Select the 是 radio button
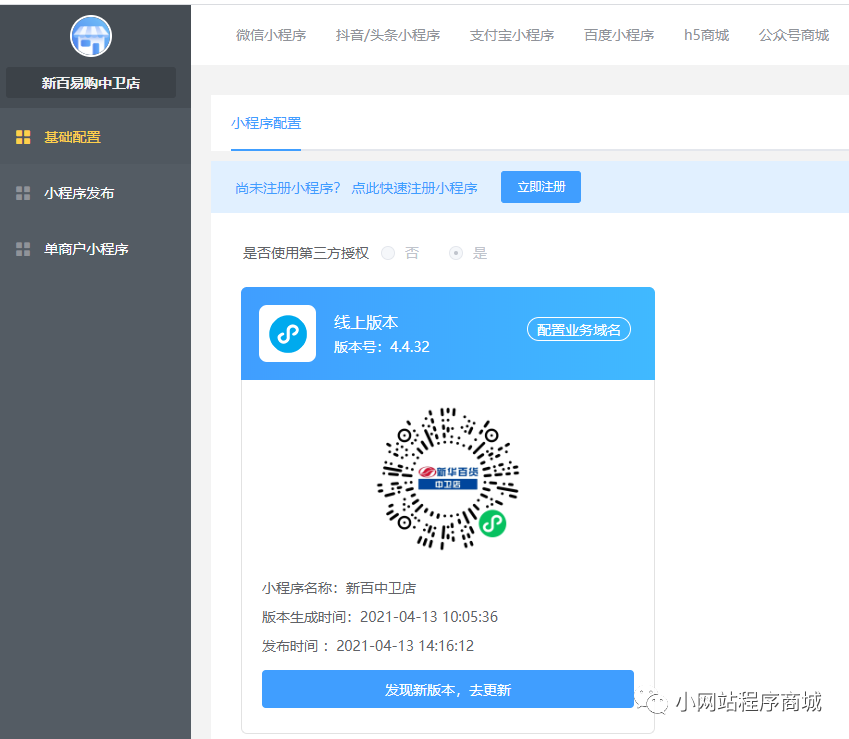Viewport: 849px width, 739px height. (x=456, y=253)
